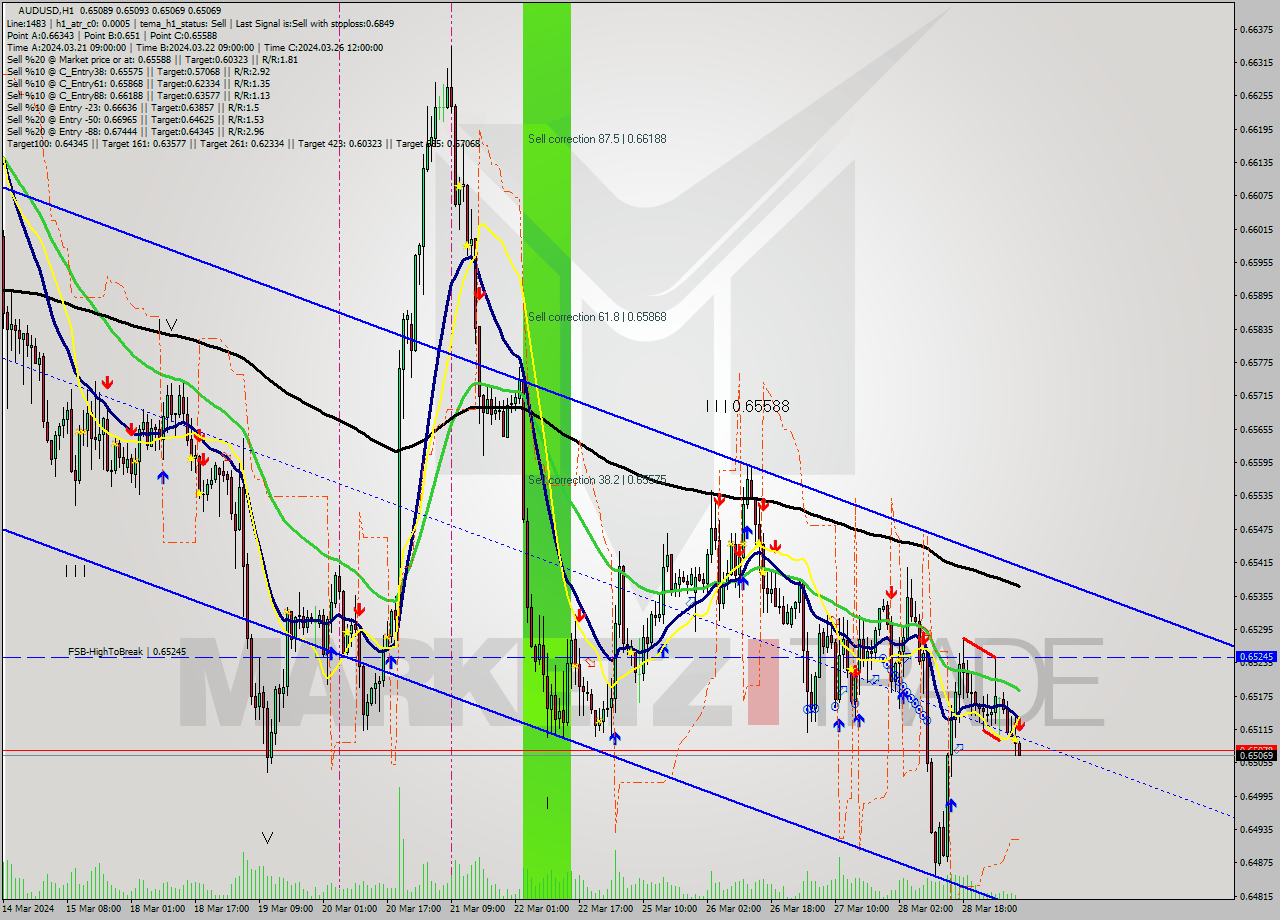
Task: Click 'Sell %20 @ Market price' line
Action: pos(153,59)
